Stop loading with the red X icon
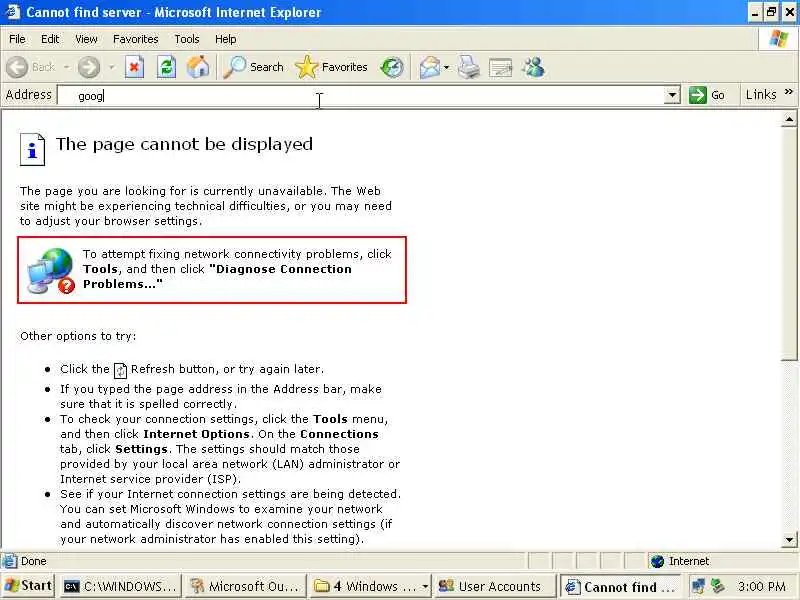This screenshot has width=800, height=600. click(135, 67)
